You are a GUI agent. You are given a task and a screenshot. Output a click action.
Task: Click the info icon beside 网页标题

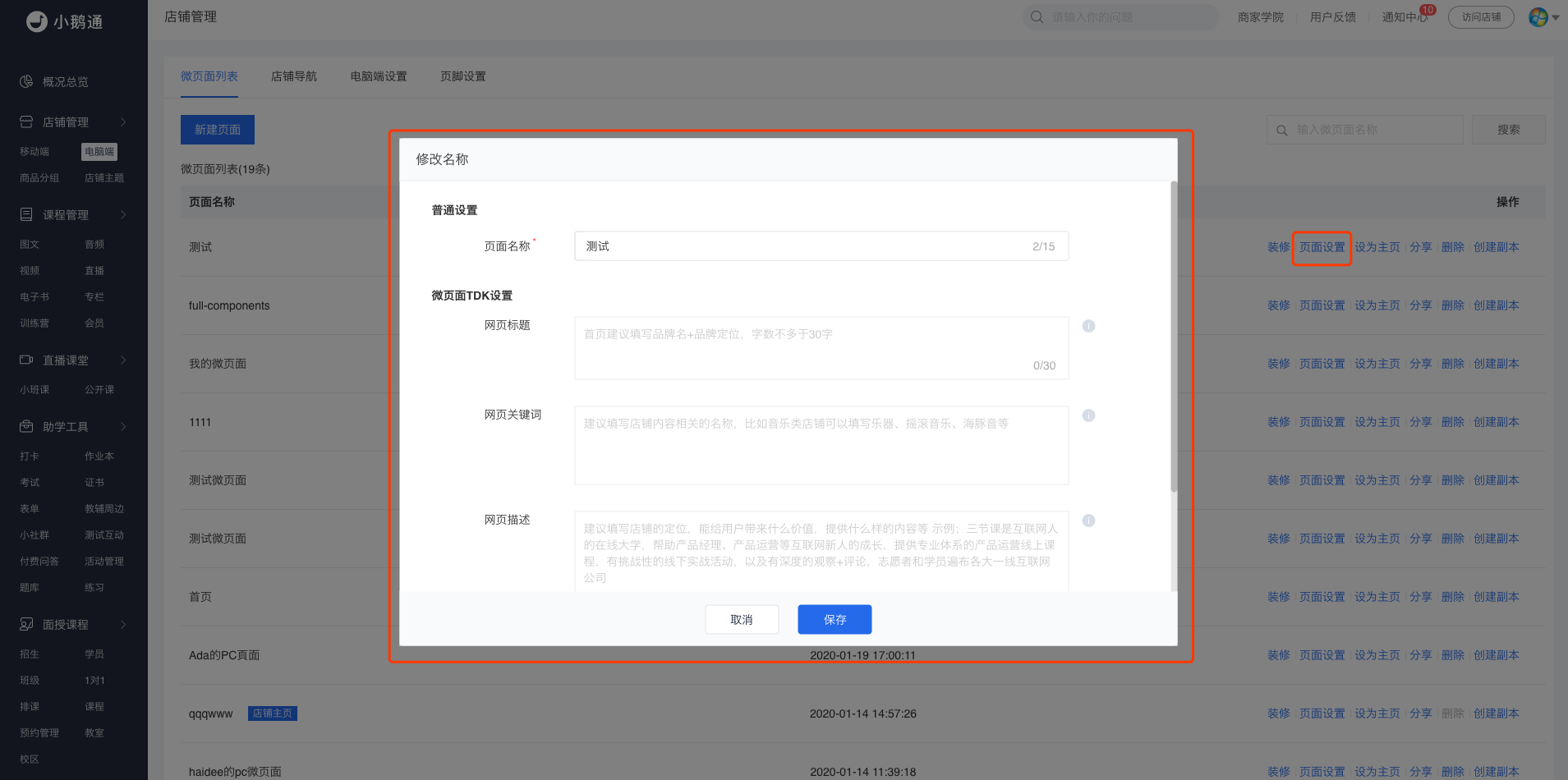[1089, 326]
